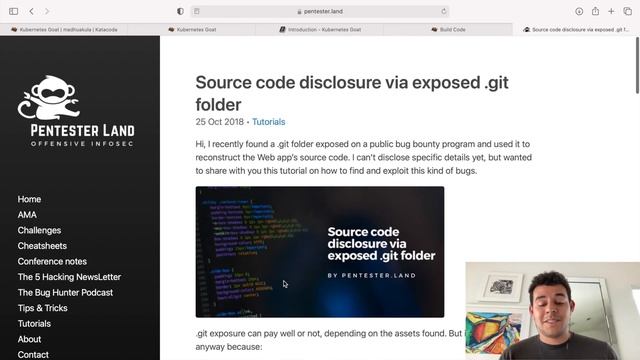
Task: Open the Home link in sidebar
Action: tap(29, 199)
